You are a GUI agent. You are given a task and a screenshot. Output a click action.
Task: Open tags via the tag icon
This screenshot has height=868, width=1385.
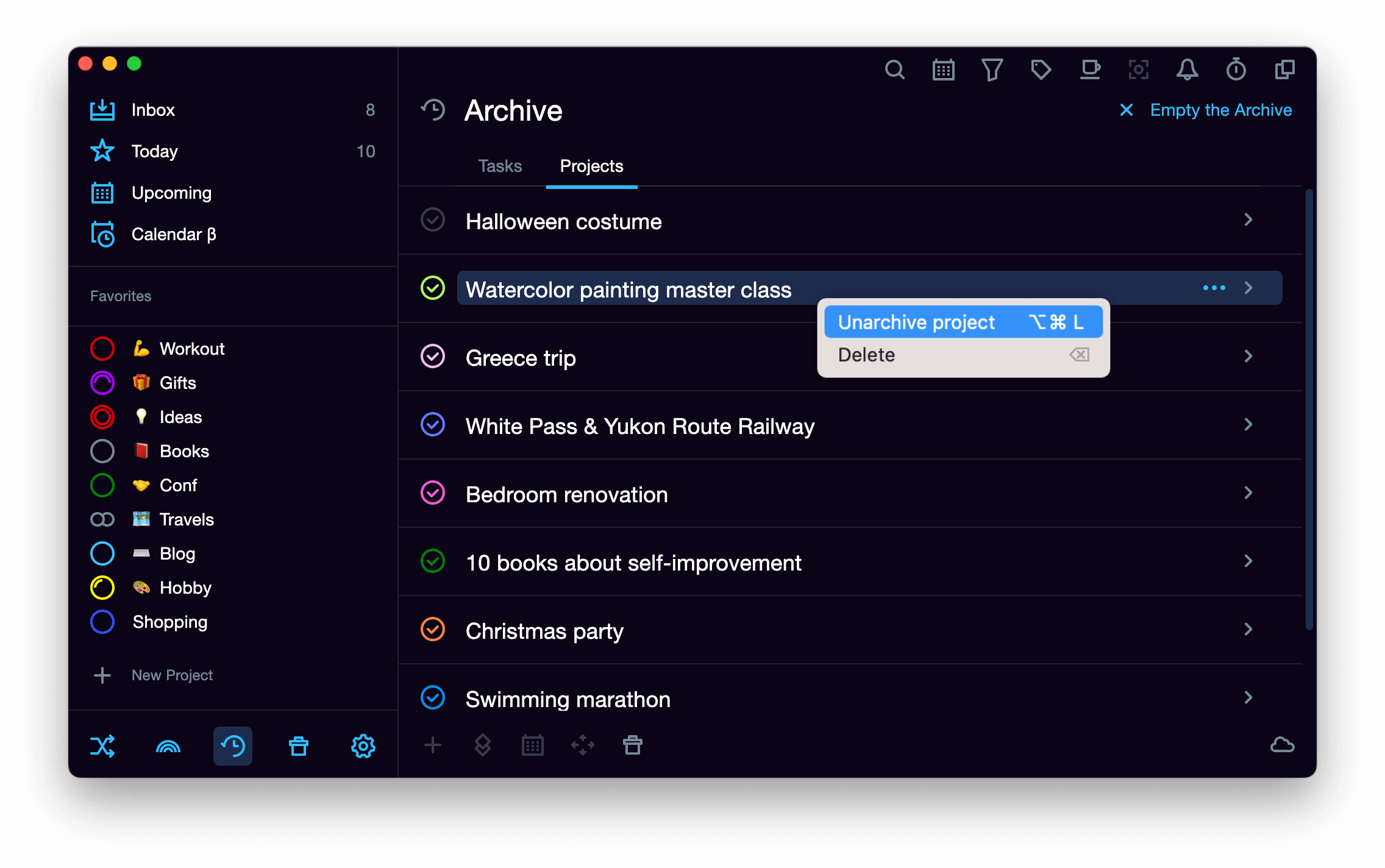tap(1041, 70)
